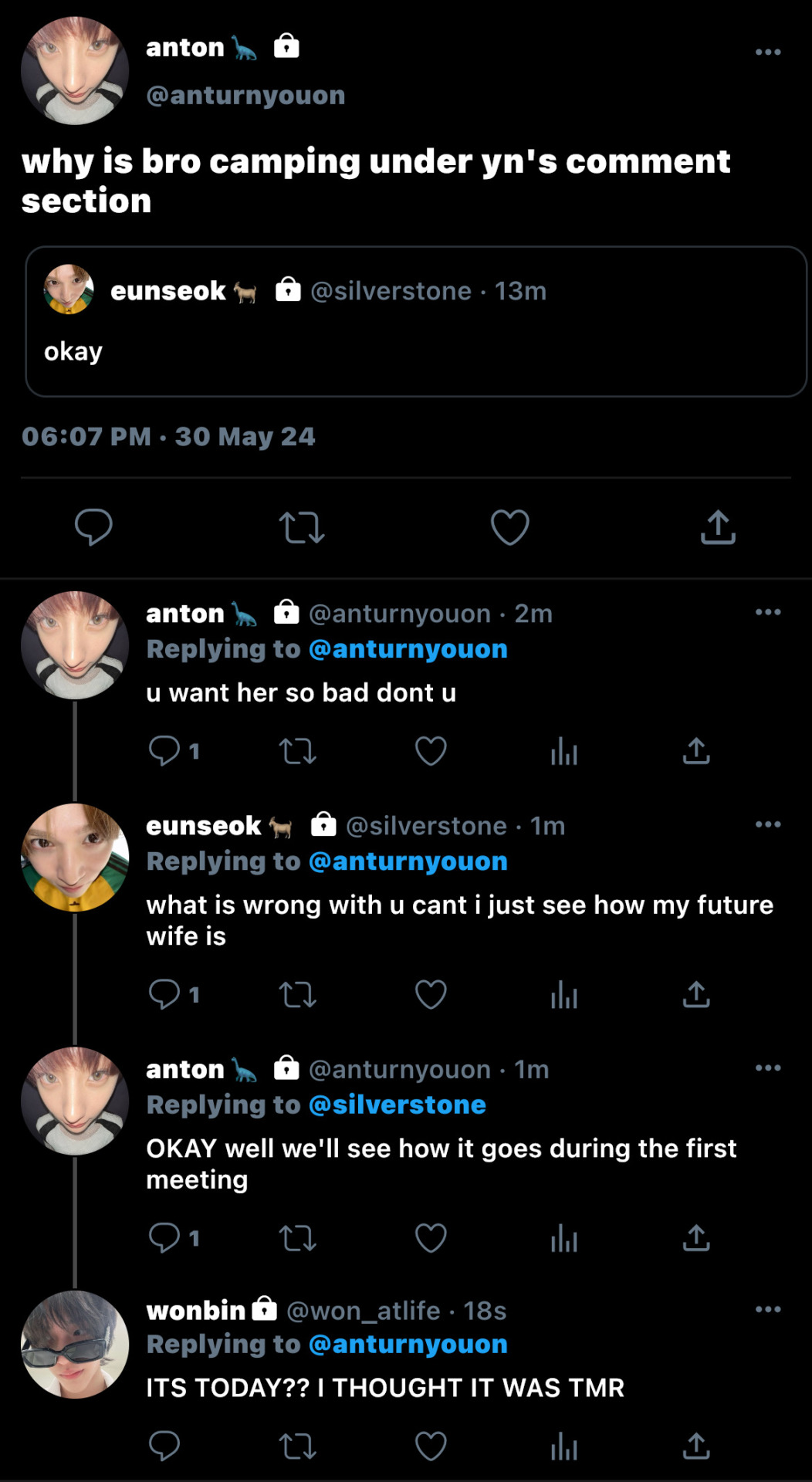View analytics of eunseok's future wife reply
The height and width of the screenshot is (1482, 812).
(564, 995)
